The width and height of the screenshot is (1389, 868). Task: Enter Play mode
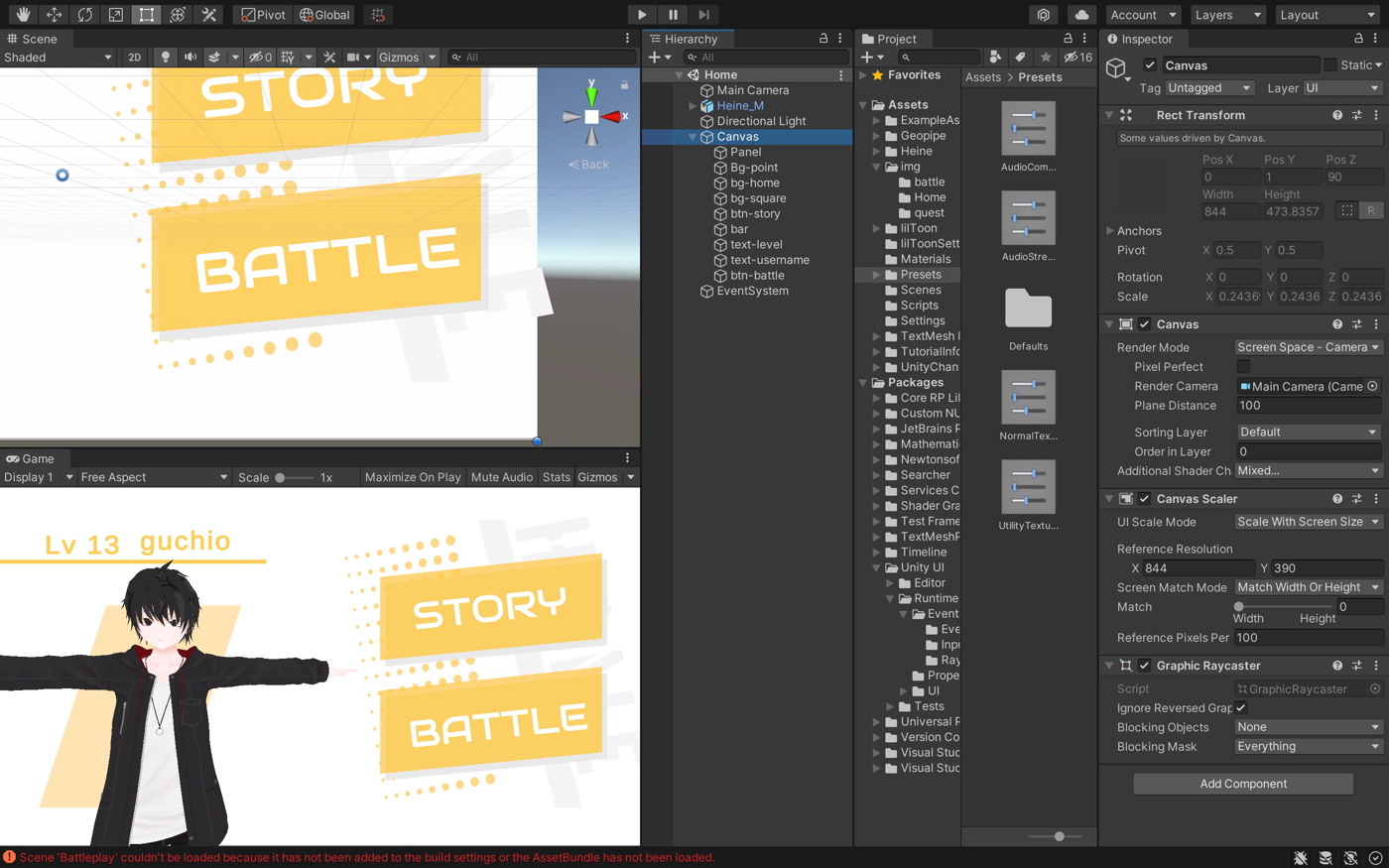641,14
